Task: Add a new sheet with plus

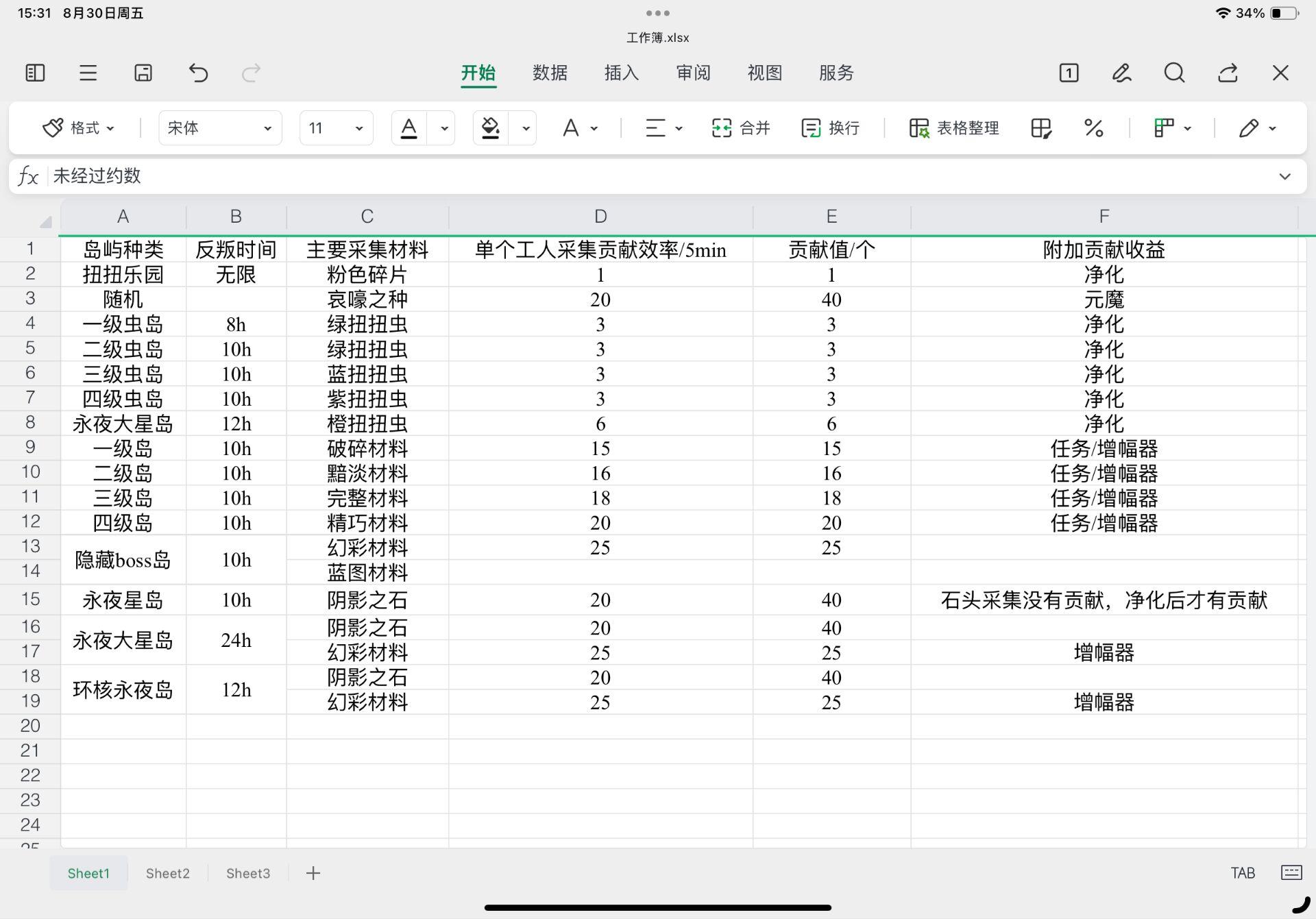Action: [x=313, y=873]
